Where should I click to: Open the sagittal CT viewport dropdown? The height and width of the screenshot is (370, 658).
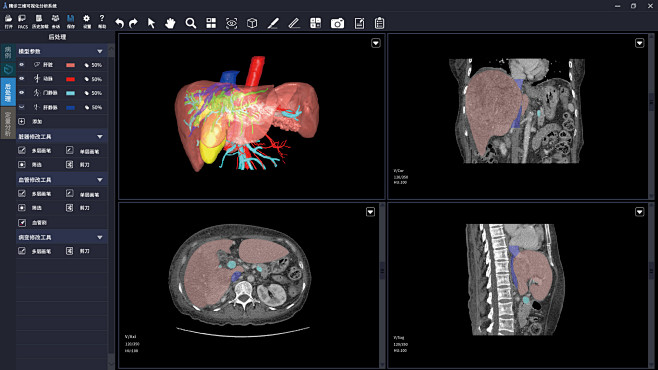[640, 212]
